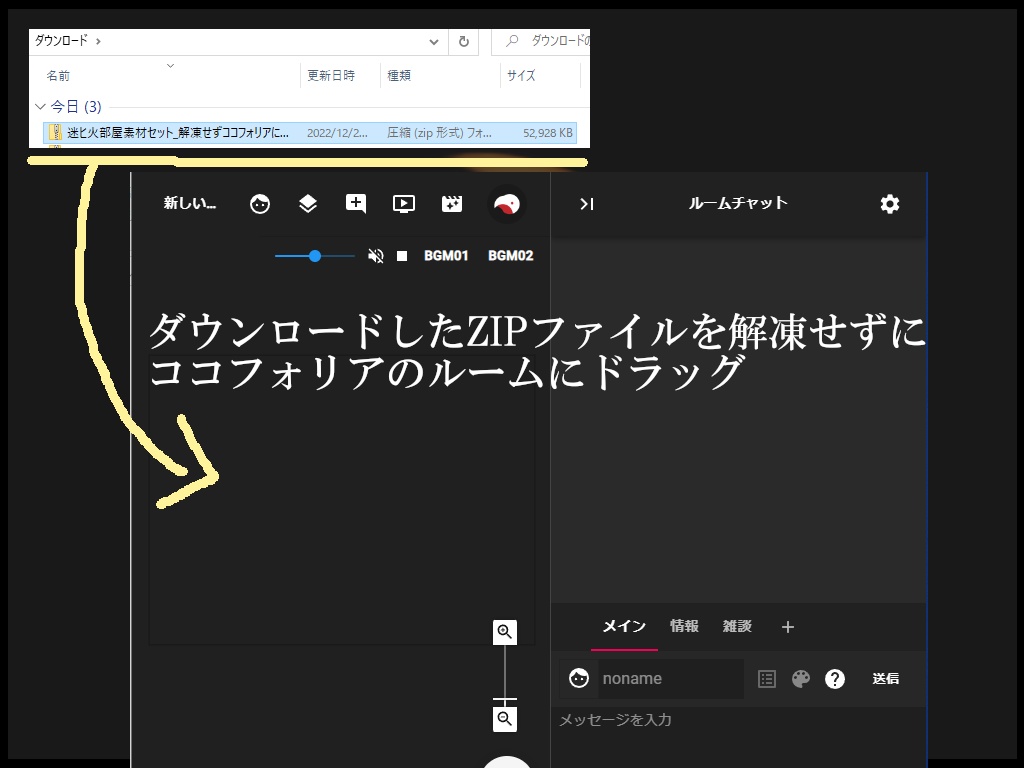Viewport: 1024px width, 768px height.
Task: Open the character list face icon in toolbar
Action: click(260, 204)
